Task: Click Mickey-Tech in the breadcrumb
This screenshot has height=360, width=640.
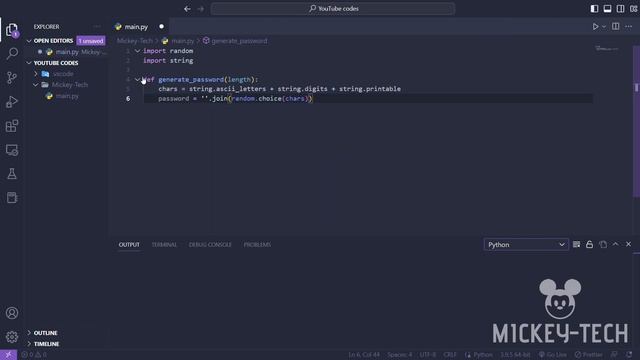Action: pos(135,41)
